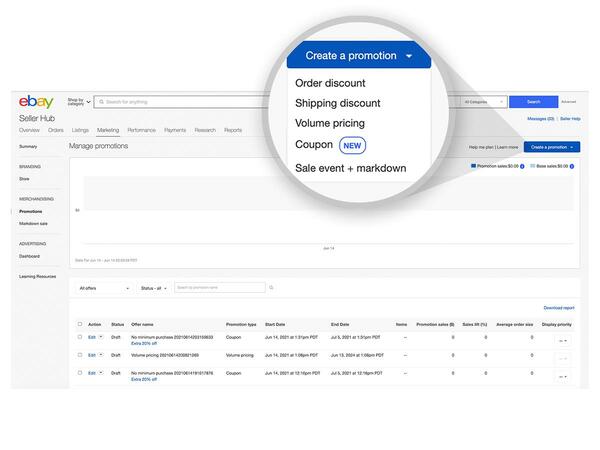Tick the select-all checkbox in the table header
The width and height of the screenshot is (600, 450).
click(x=80, y=324)
